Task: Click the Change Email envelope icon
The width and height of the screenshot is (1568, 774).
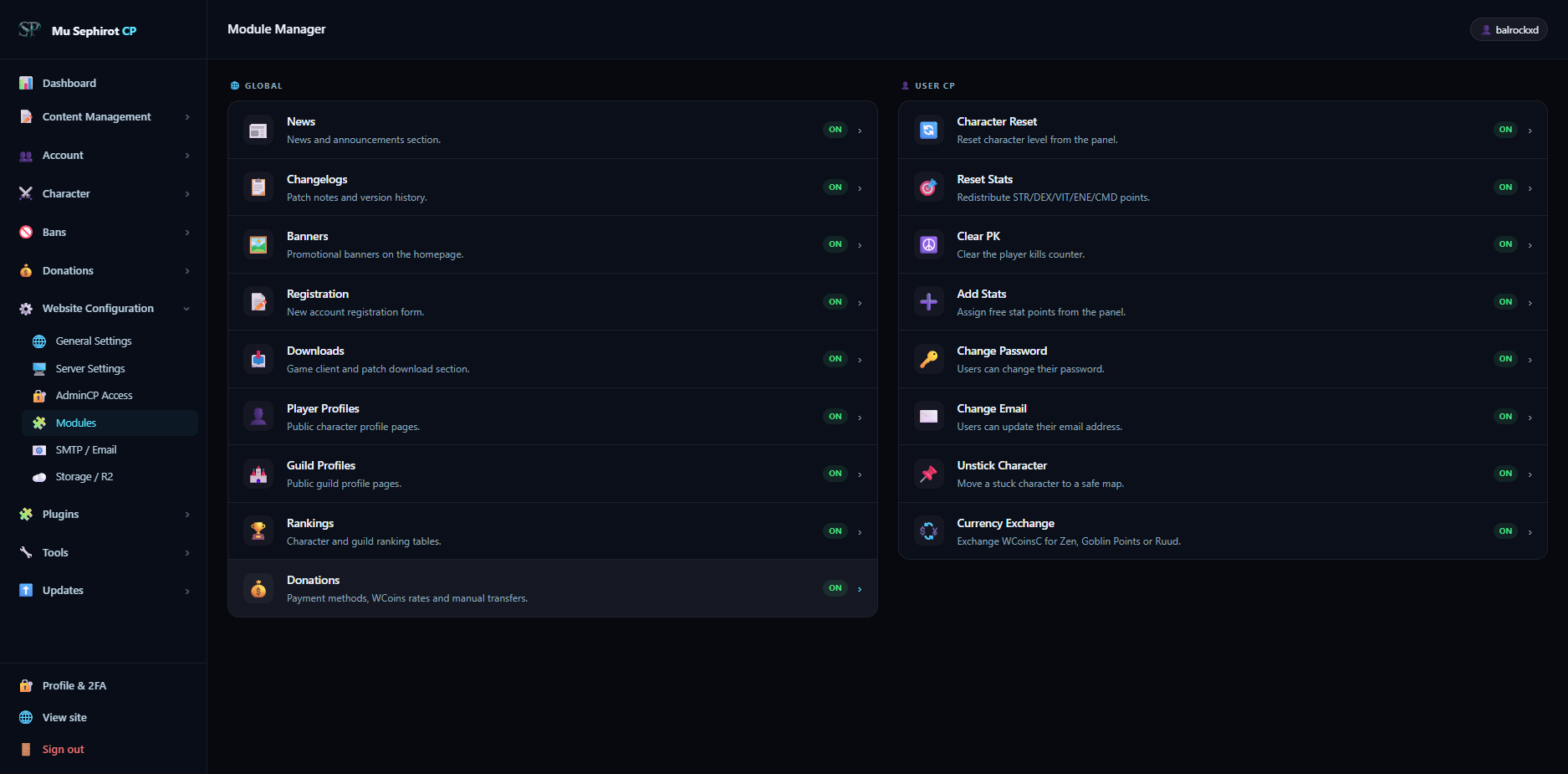Action: coord(928,417)
